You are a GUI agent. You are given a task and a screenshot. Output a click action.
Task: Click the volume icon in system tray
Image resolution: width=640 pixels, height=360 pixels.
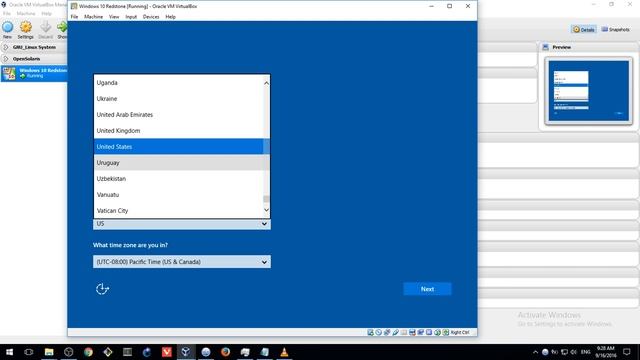[x=573, y=352]
